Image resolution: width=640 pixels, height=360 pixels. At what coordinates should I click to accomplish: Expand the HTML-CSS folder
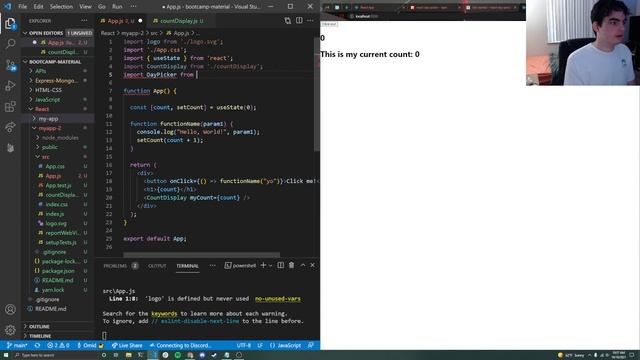point(57,90)
